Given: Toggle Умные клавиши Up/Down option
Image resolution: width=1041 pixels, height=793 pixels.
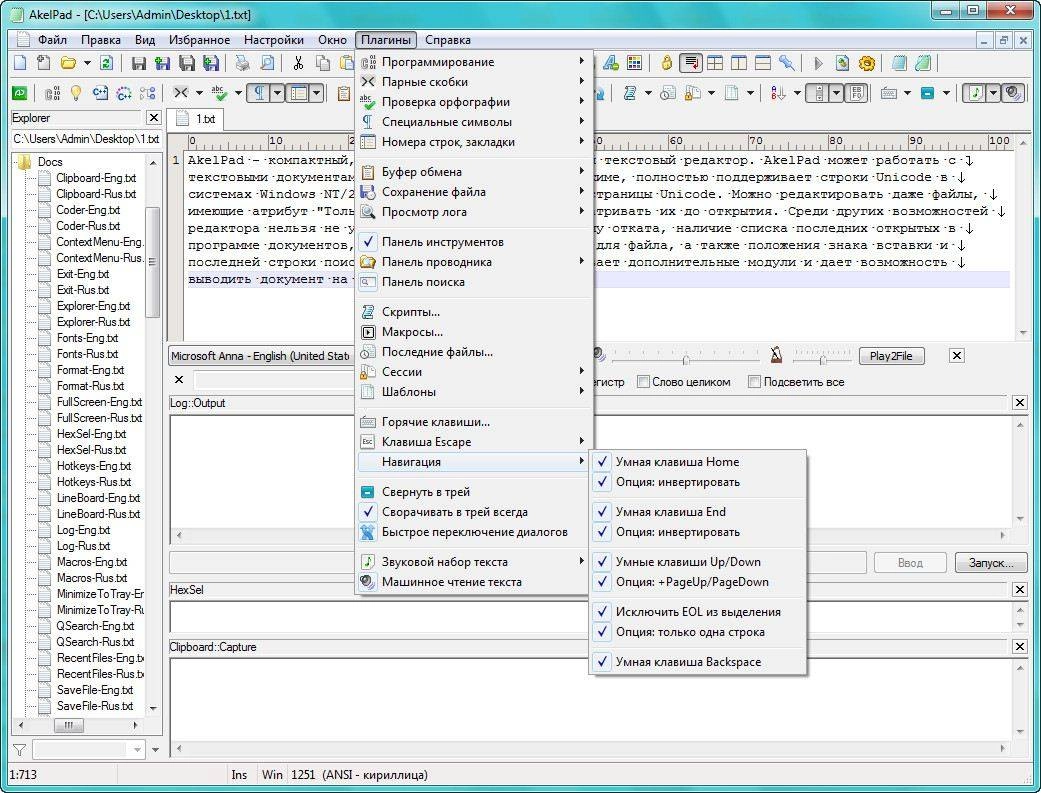Looking at the screenshot, I should (x=697, y=562).
